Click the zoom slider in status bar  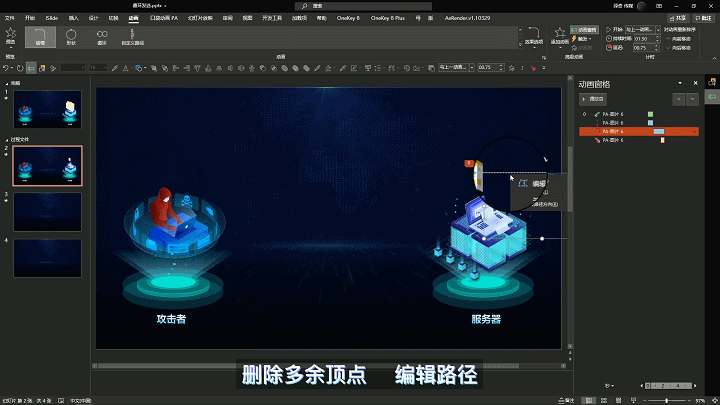coord(667,400)
